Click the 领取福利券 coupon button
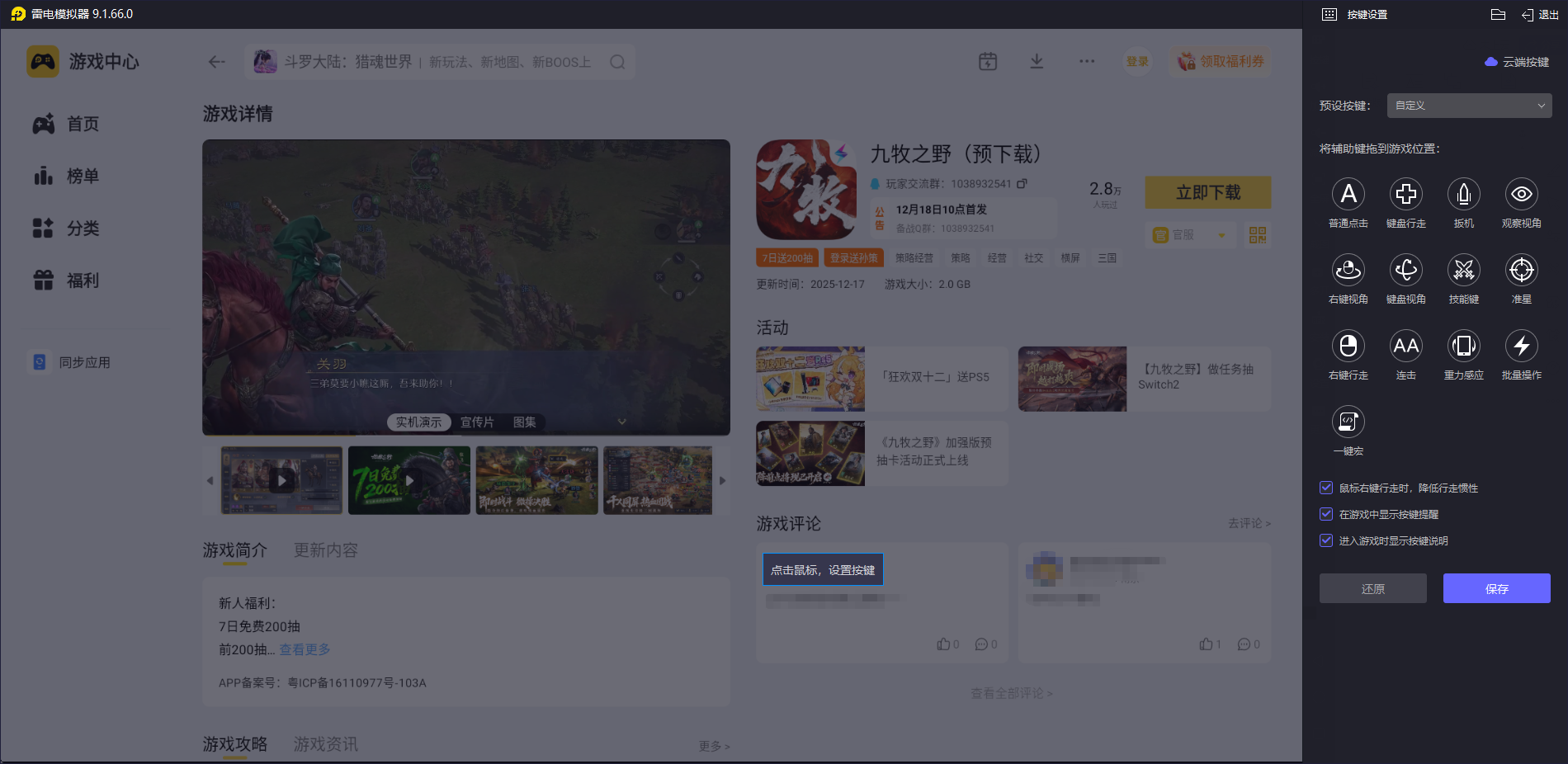Image resolution: width=1568 pixels, height=764 pixels. [x=1220, y=61]
